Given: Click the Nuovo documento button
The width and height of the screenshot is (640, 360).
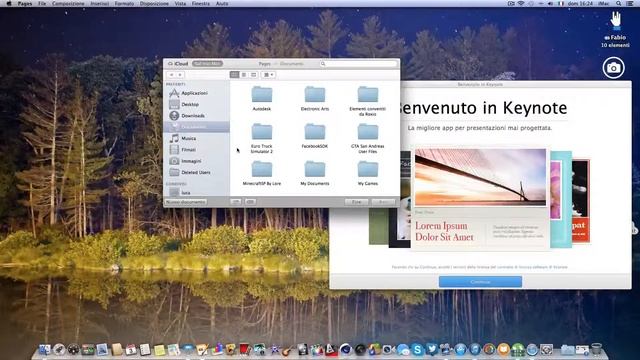Looking at the screenshot, I should pos(186,202).
